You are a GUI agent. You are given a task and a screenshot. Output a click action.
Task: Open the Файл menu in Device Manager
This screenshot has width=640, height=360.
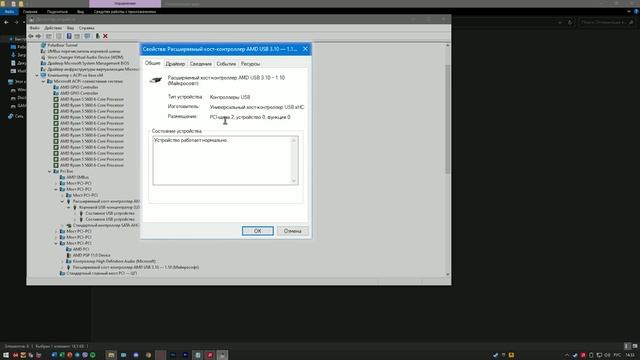pyautogui.click(x=35, y=28)
